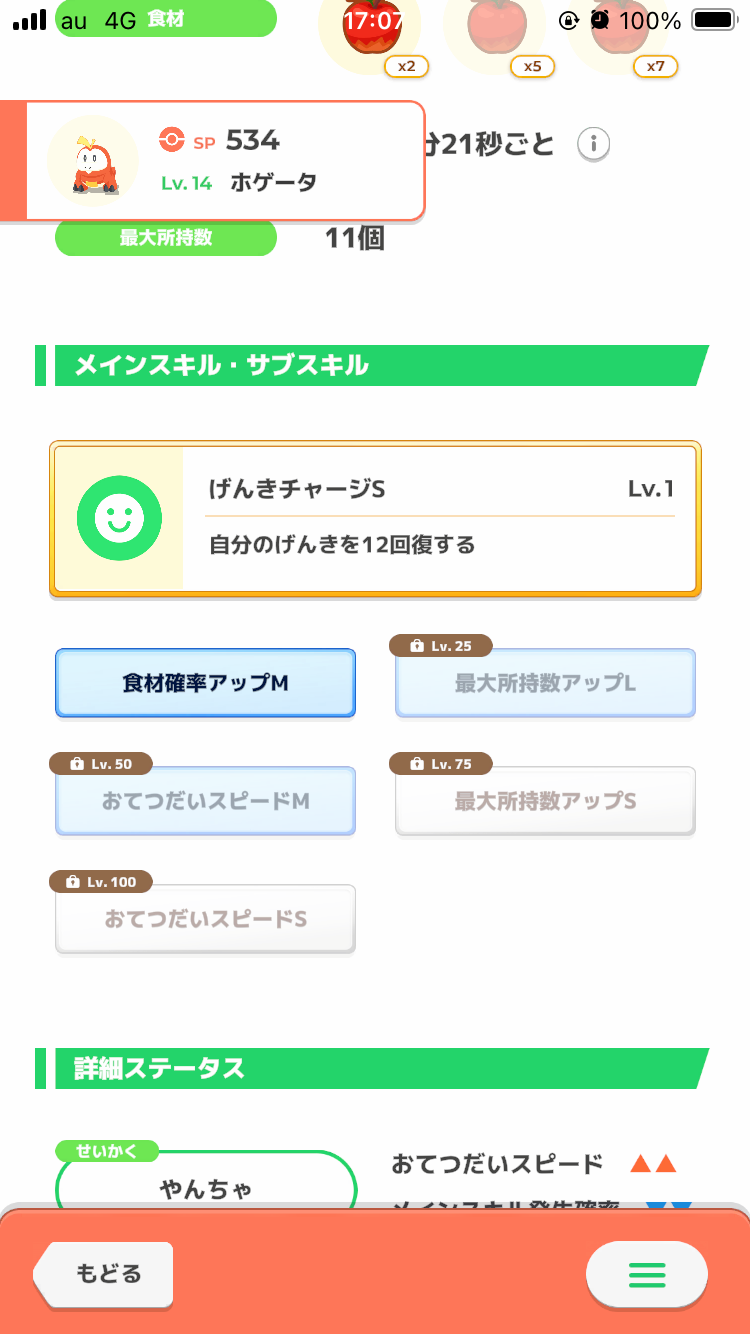Viewport: 750px width, 1334px height.
Task: Tap the apple ingredient marked x5
Action: coord(494,32)
